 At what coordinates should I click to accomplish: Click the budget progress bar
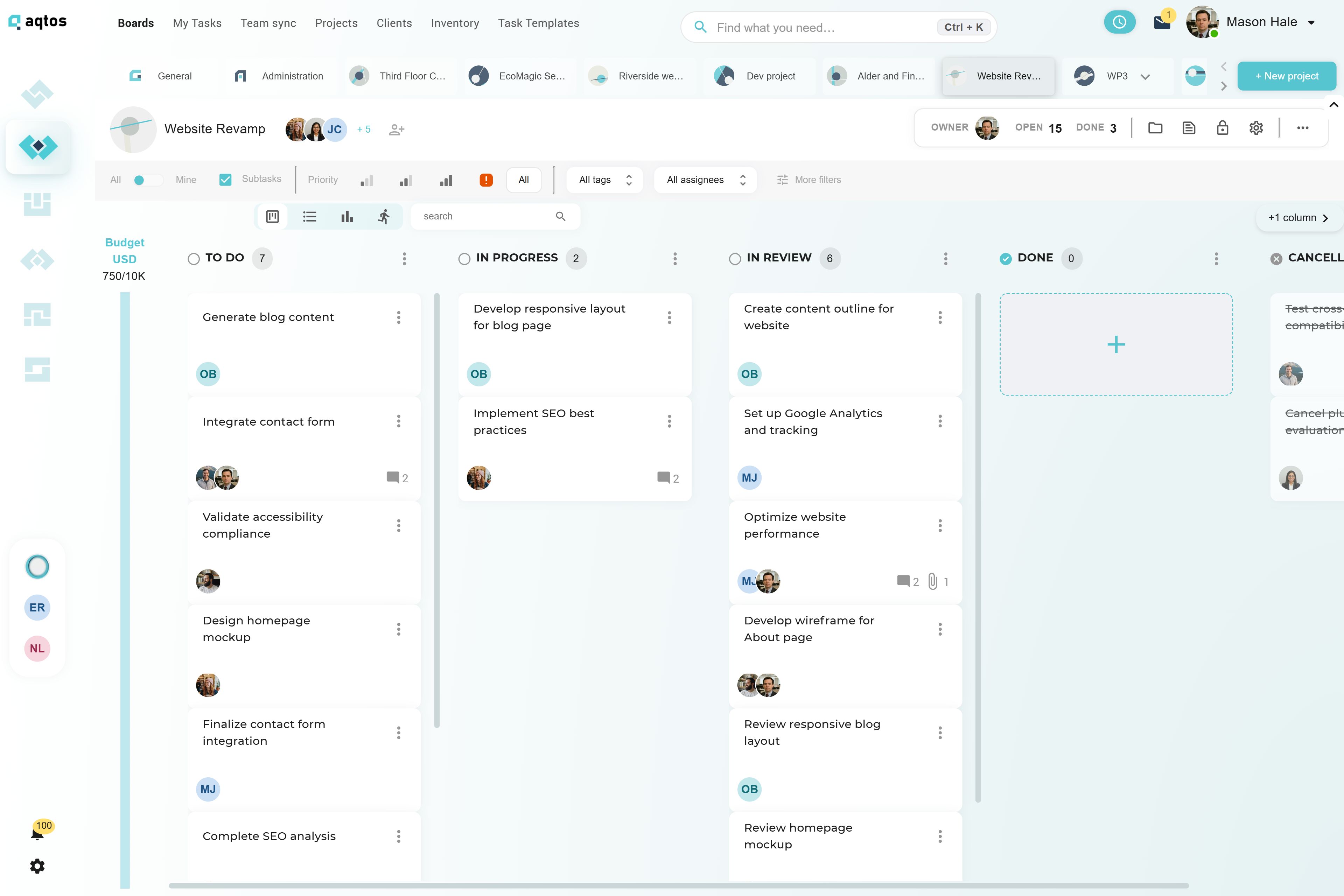[125, 590]
